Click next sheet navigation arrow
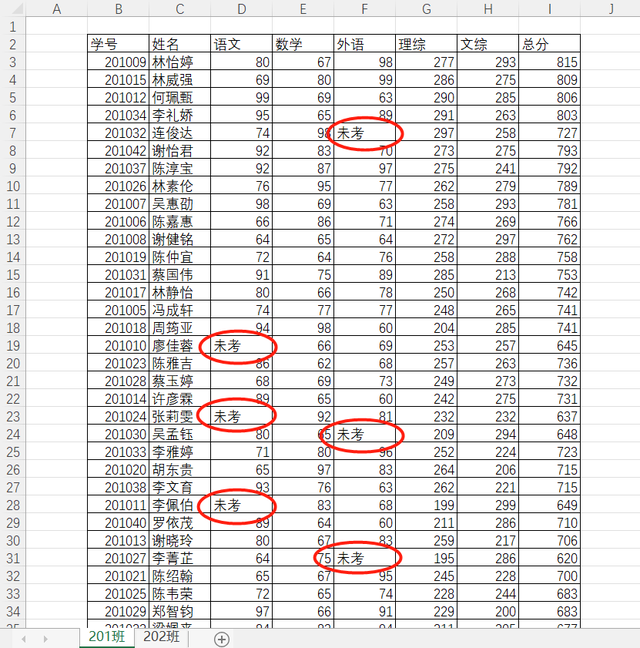640x648 pixels. point(45,639)
